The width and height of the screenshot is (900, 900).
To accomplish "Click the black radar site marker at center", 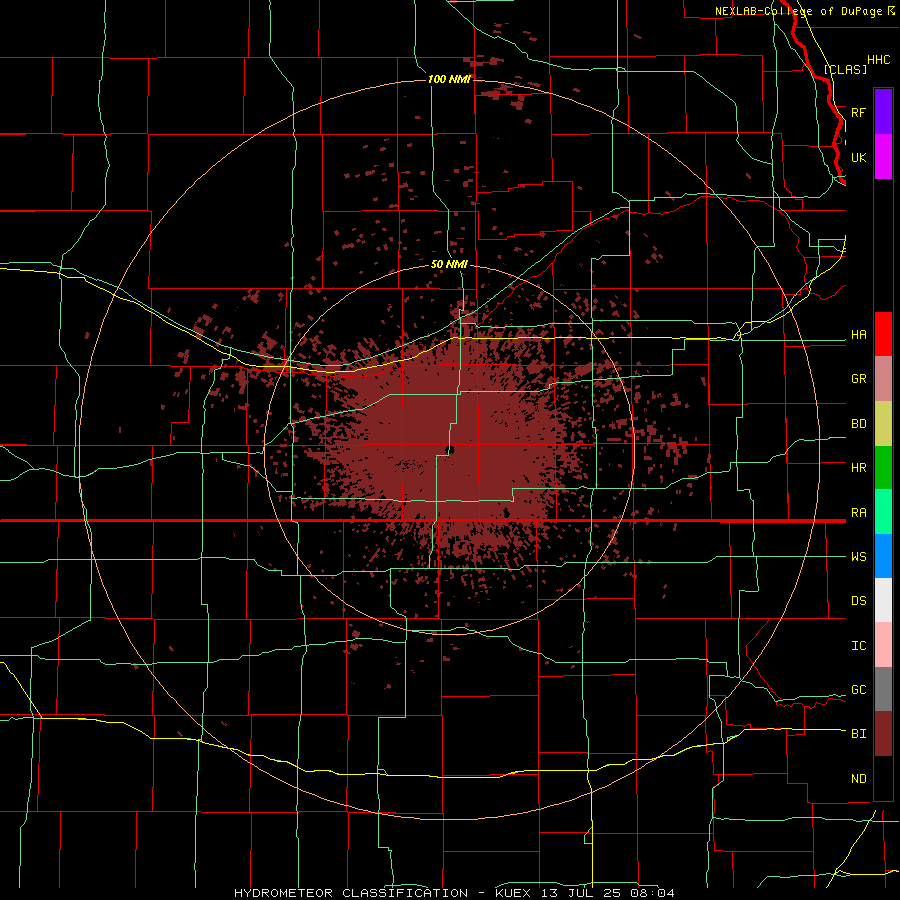I will [450, 449].
